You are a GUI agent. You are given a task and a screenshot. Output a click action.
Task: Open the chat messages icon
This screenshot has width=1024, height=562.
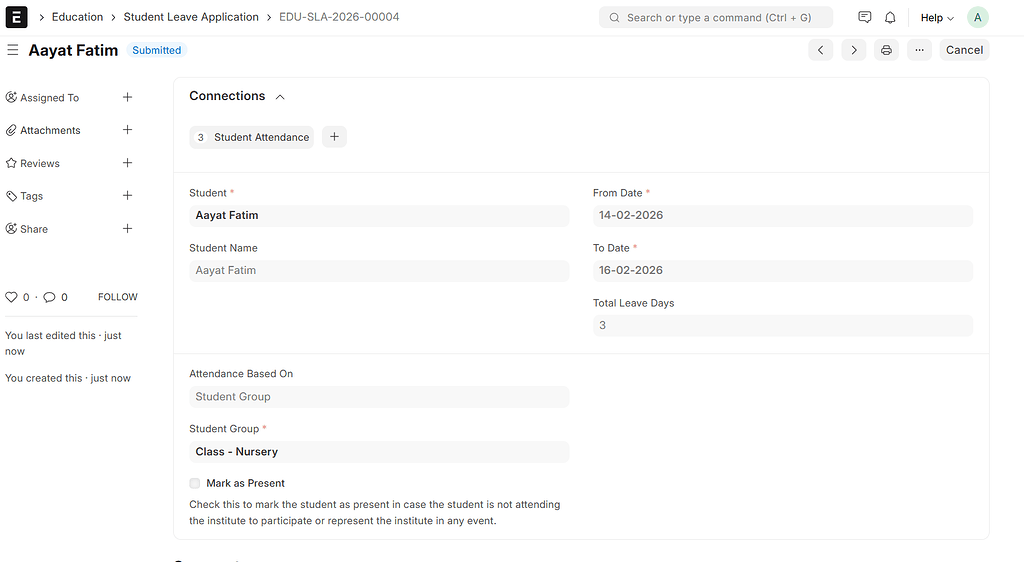click(865, 18)
